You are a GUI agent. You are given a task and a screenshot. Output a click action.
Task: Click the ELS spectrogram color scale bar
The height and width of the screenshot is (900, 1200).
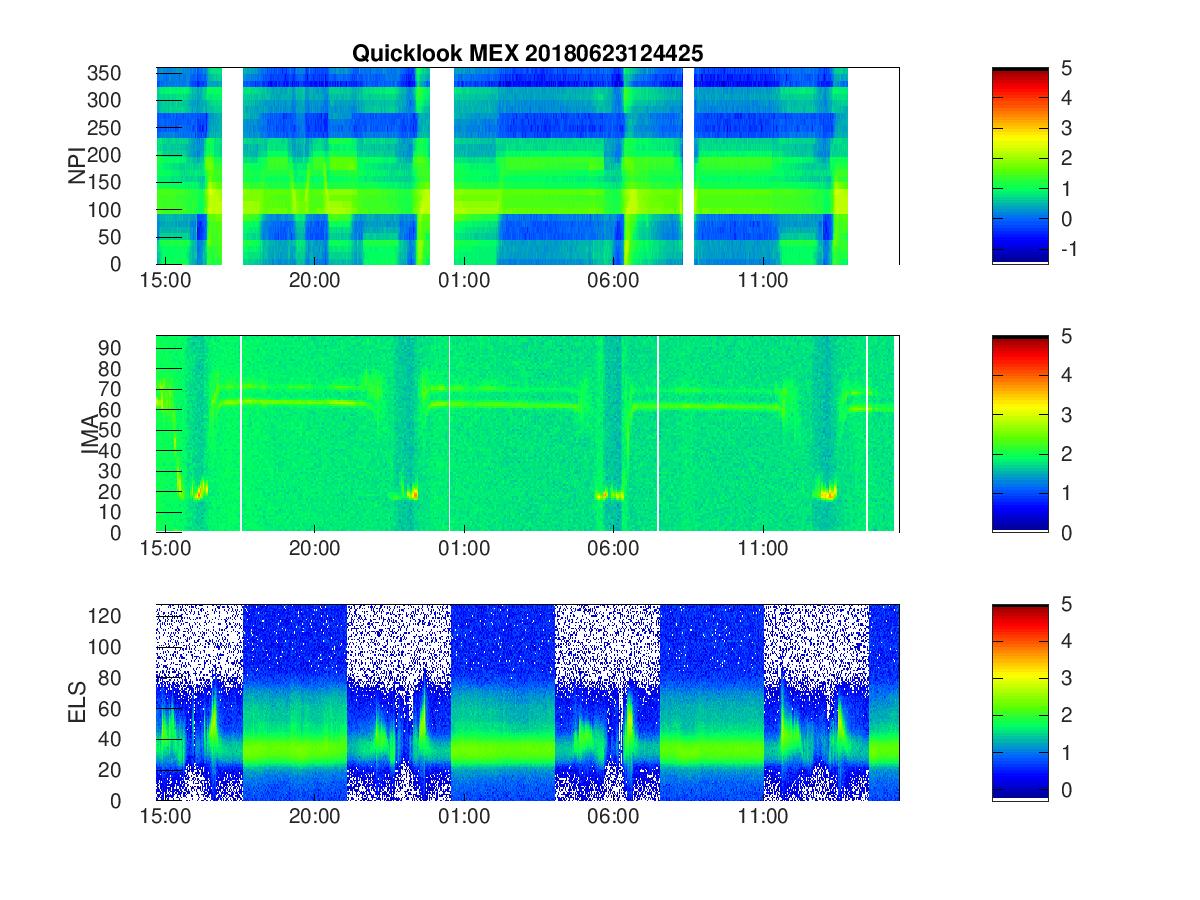tap(1020, 702)
